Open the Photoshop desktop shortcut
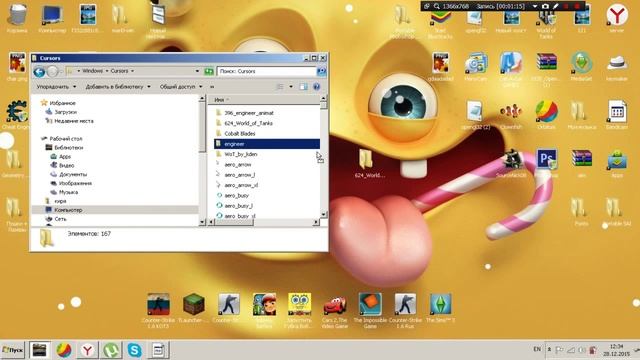 [547, 159]
